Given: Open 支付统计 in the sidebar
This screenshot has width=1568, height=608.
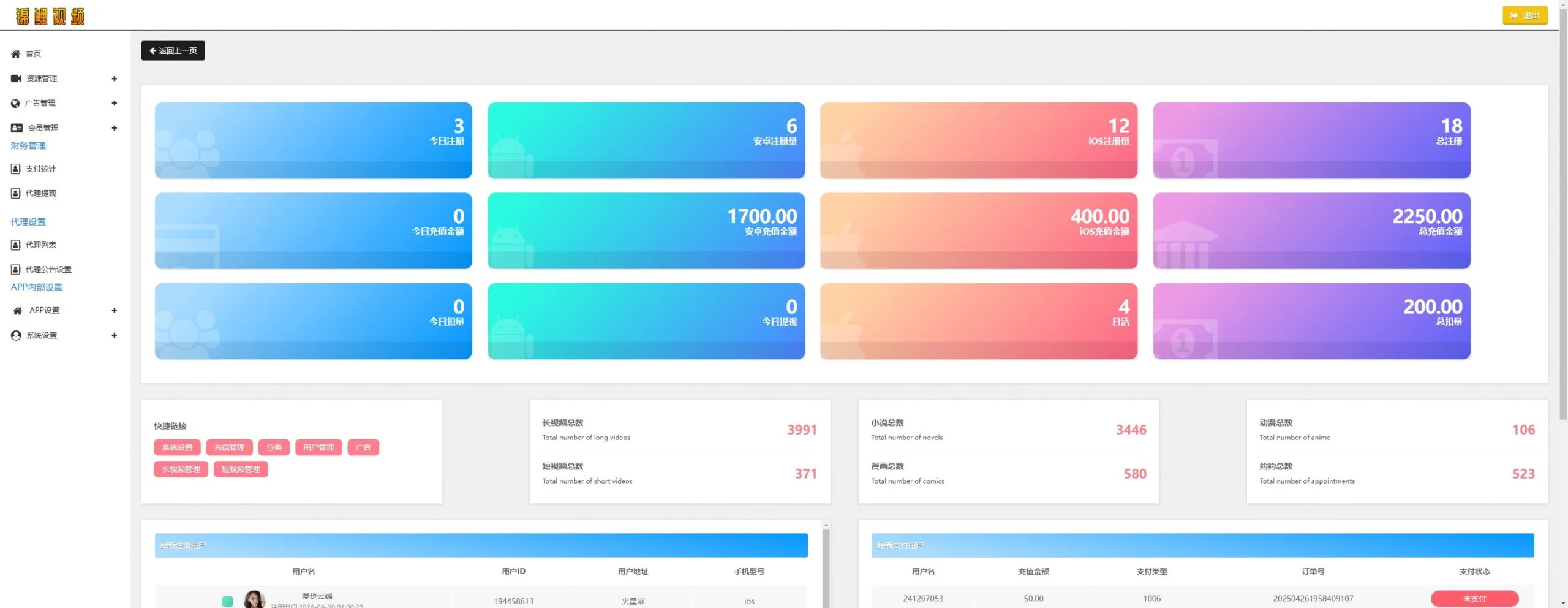Looking at the screenshot, I should 40,169.
